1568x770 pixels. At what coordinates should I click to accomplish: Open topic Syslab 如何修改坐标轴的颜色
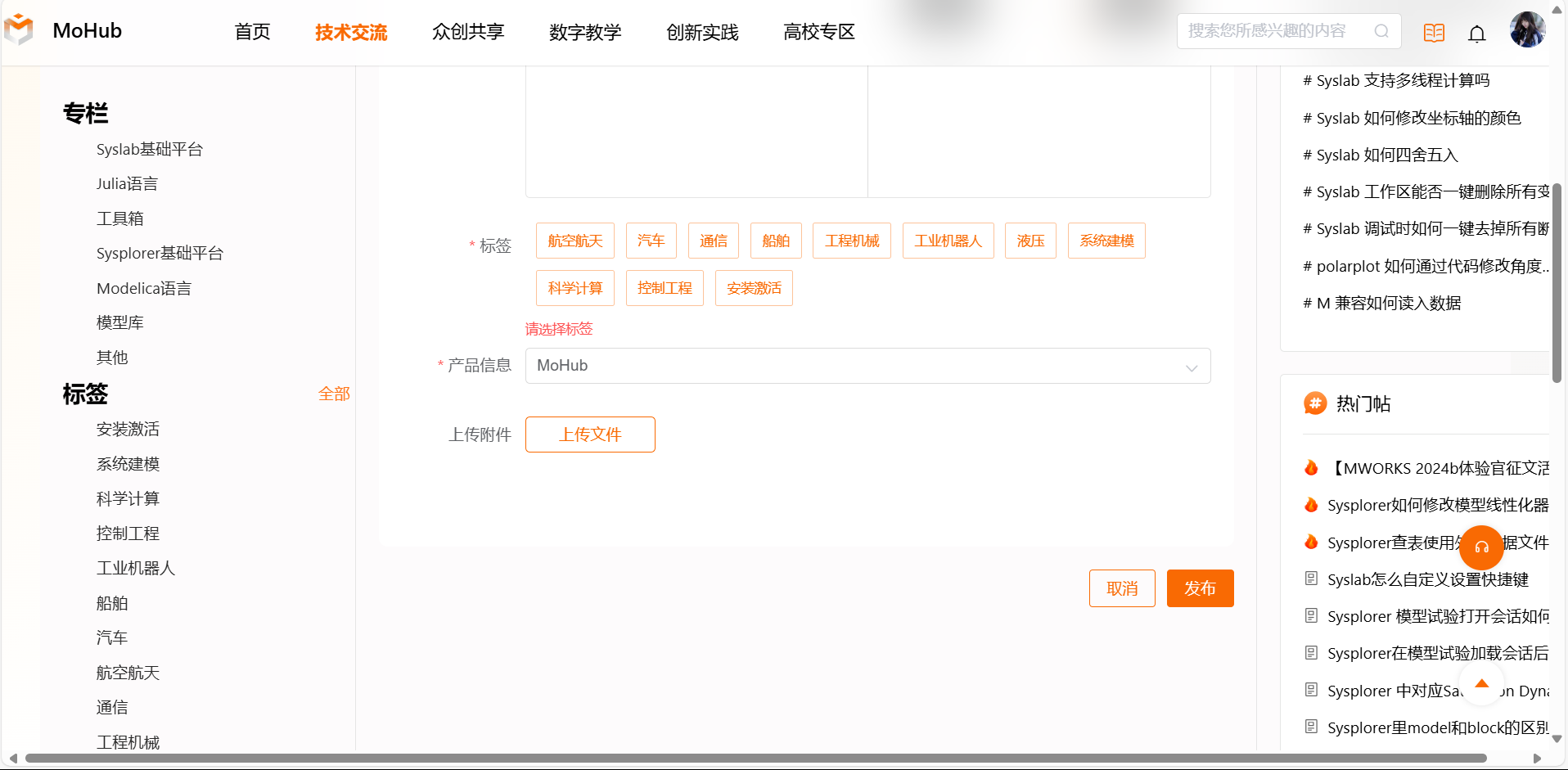click(x=1412, y=118)
